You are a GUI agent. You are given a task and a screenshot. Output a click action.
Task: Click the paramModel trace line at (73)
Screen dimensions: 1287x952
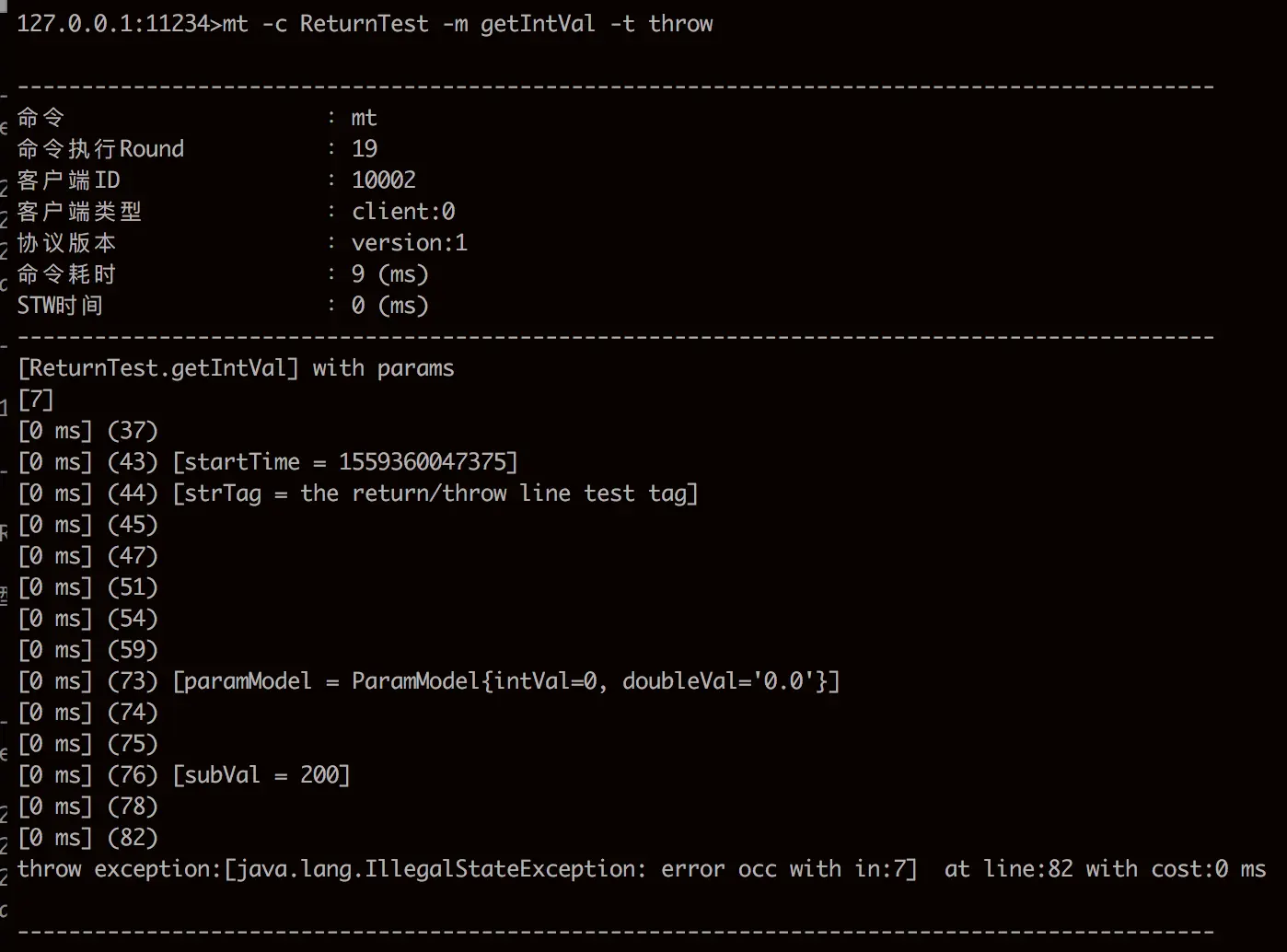pyautogui.click(x=429, y=681)
